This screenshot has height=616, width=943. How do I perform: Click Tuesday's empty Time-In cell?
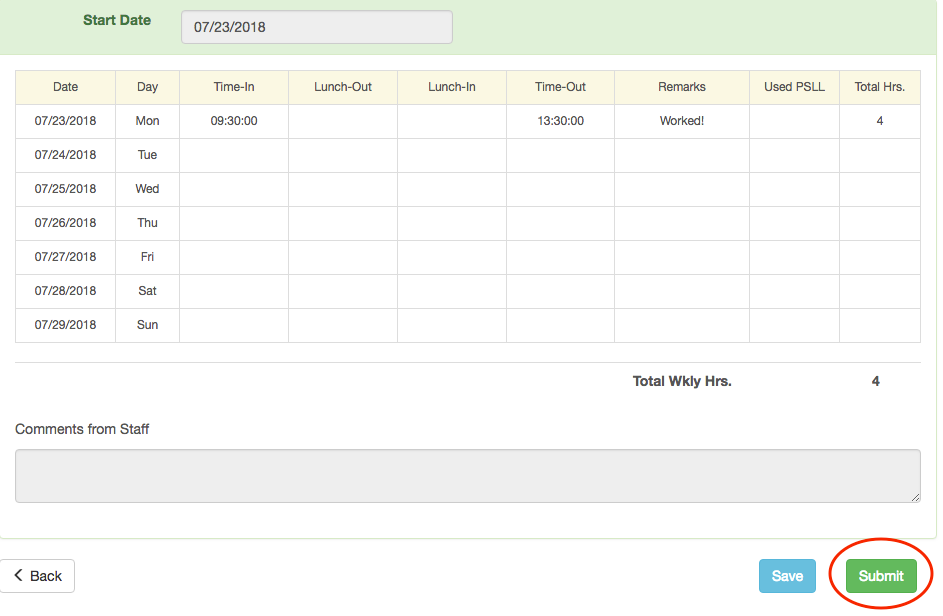point(234,155)
